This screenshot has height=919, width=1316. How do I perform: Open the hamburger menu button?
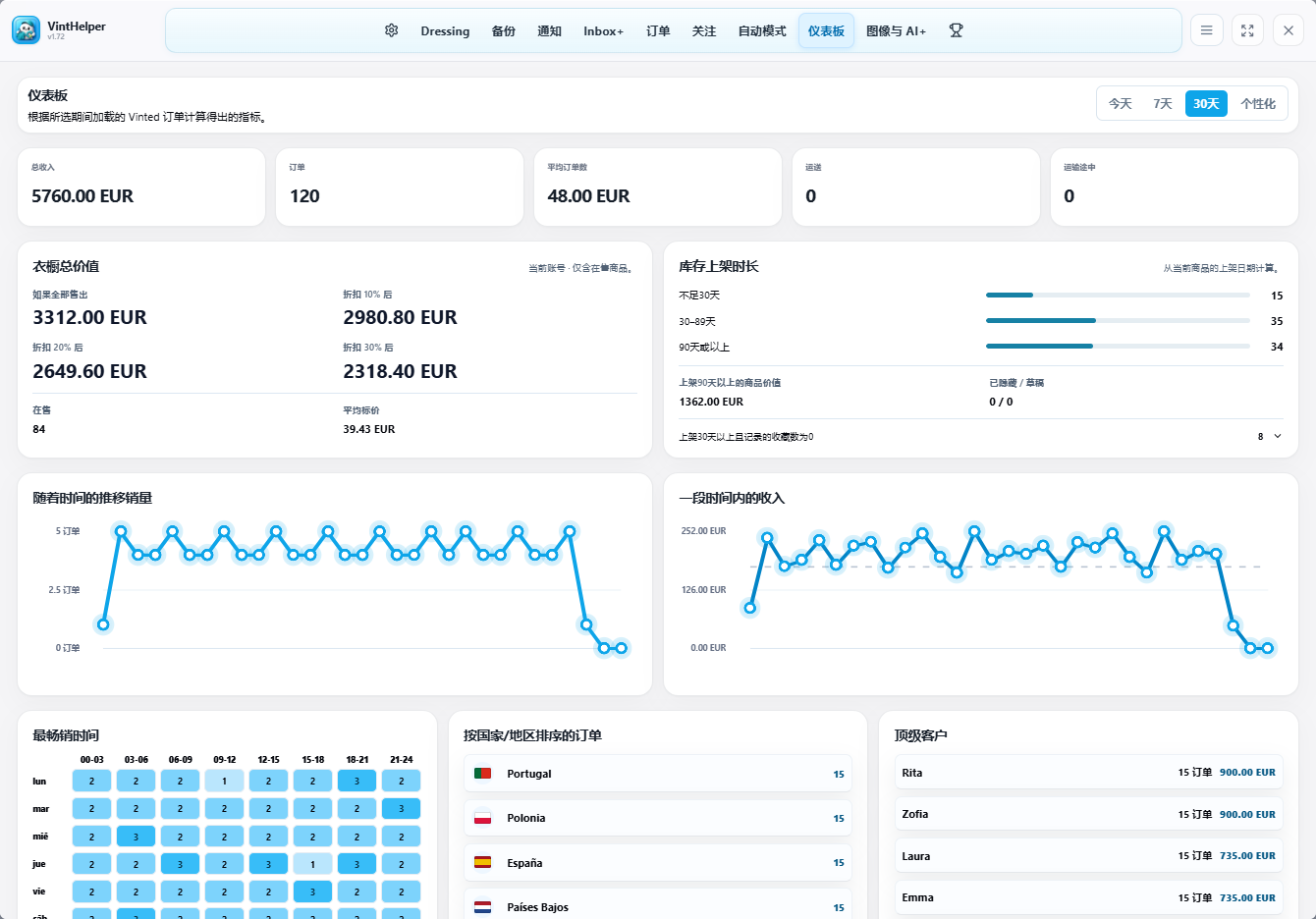pos(1207,30)
